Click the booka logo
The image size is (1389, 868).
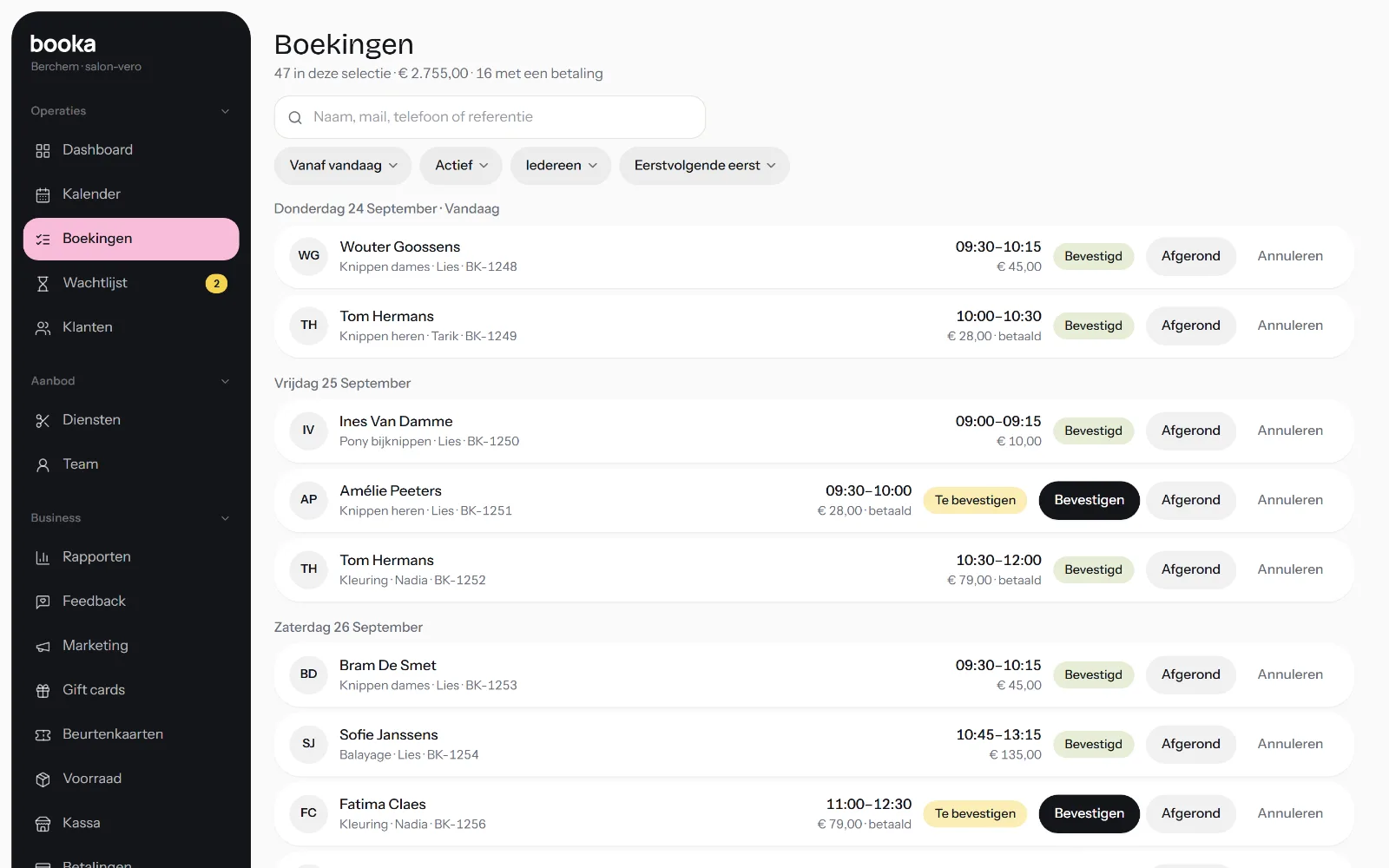63,43
